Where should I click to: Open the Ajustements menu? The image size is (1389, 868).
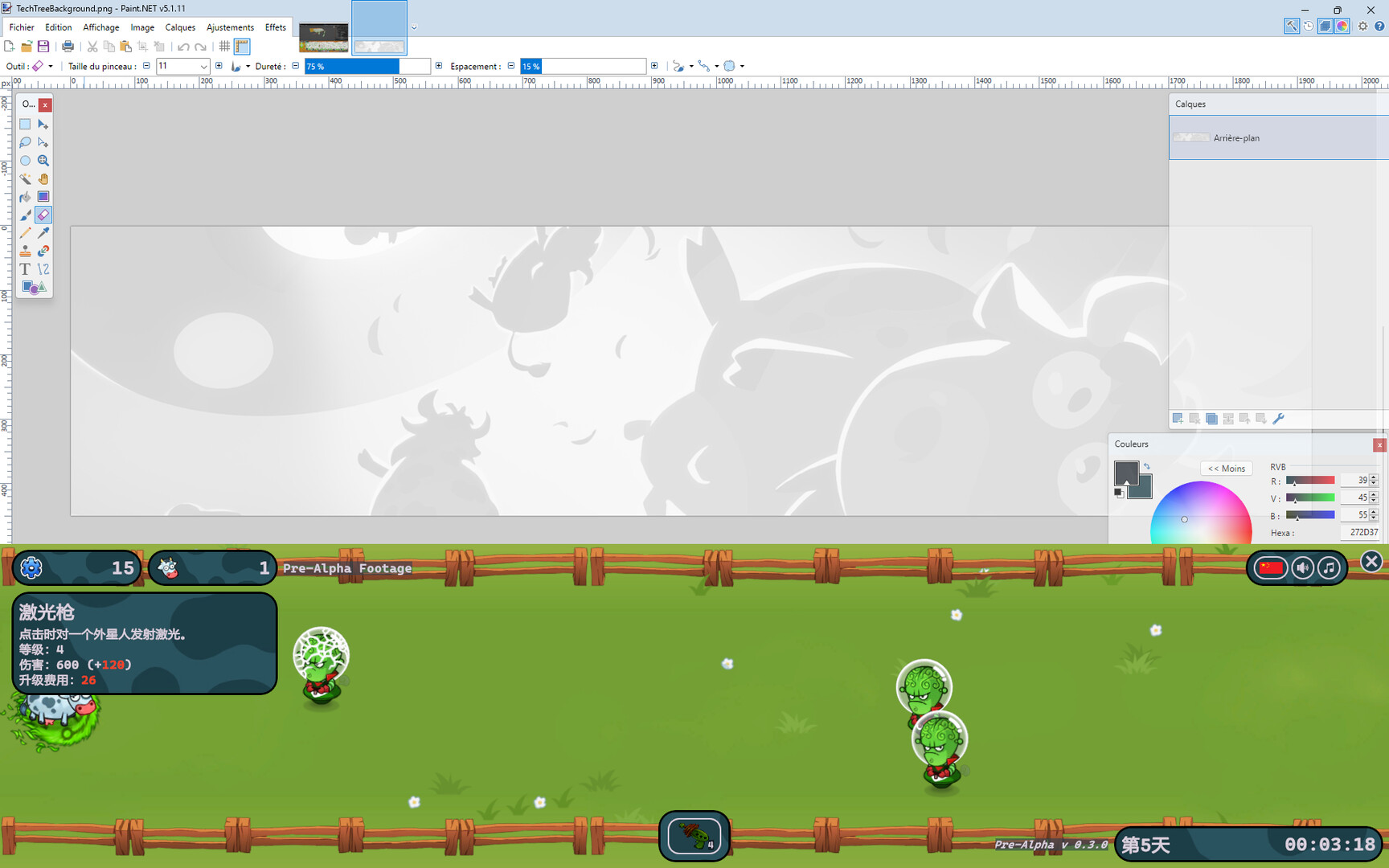[x=230, y=27]
